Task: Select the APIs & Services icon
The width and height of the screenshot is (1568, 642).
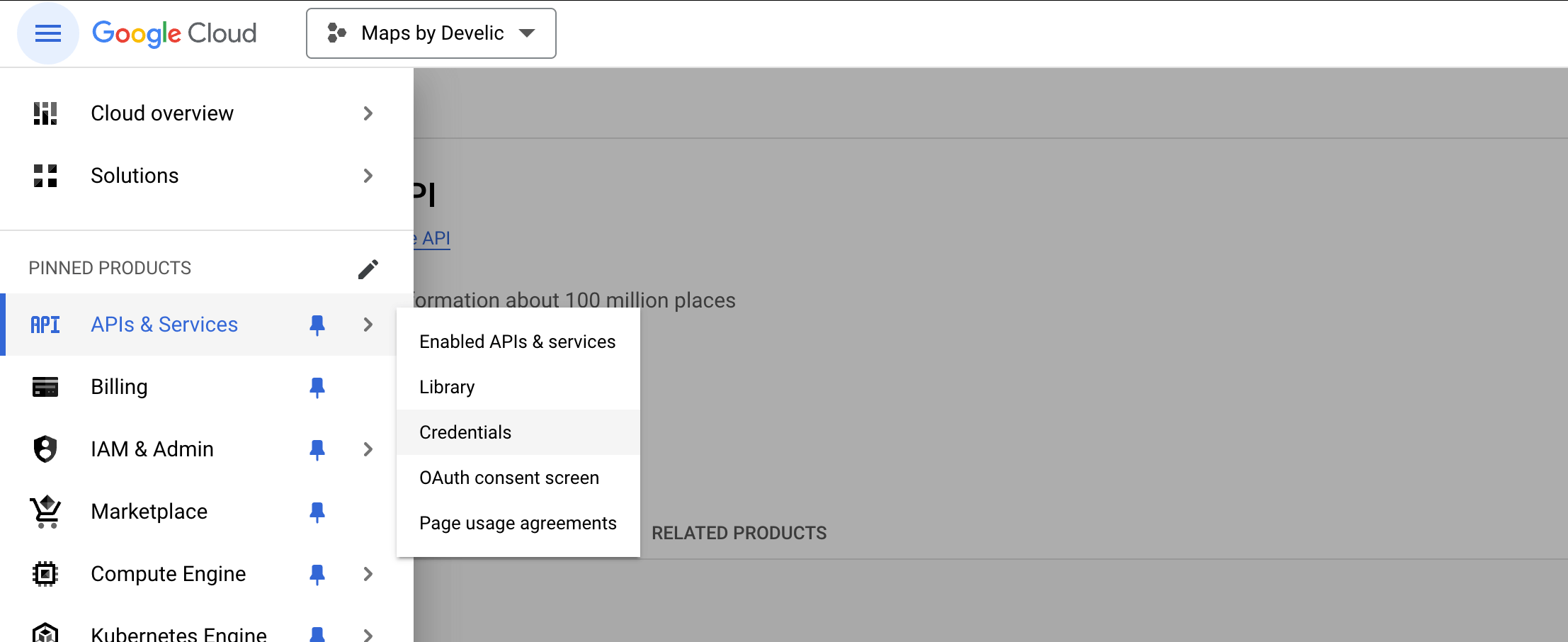Action: tap(45, 325)
